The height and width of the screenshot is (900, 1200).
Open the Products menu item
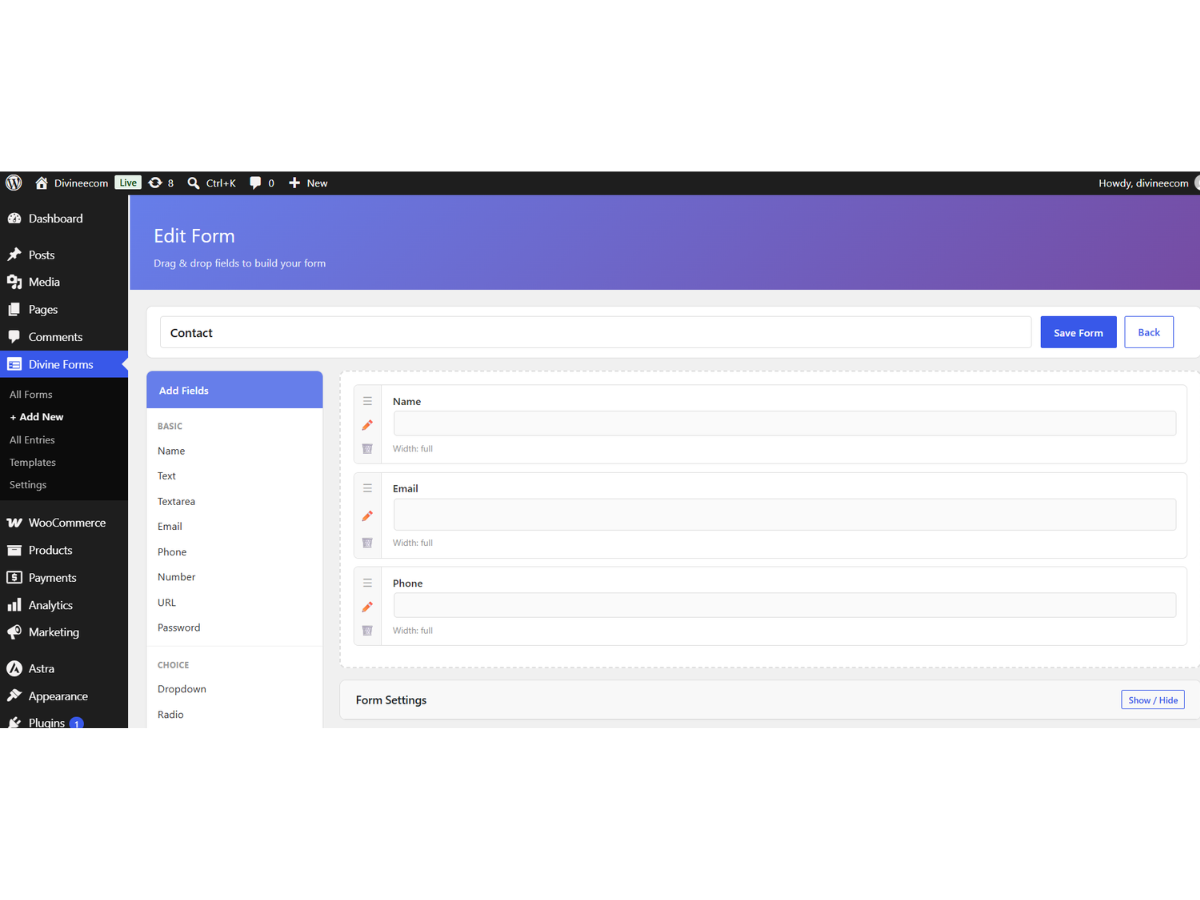click(64, 551)
